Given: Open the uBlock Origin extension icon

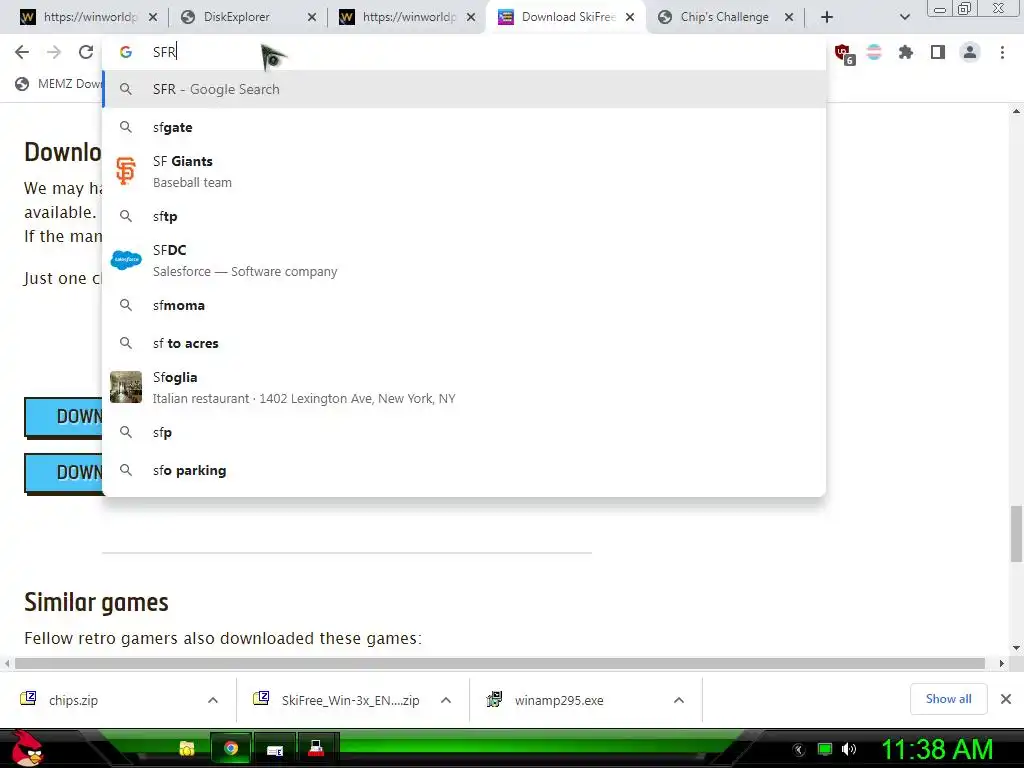Looking at the screenshot, I should click(844, 54).
